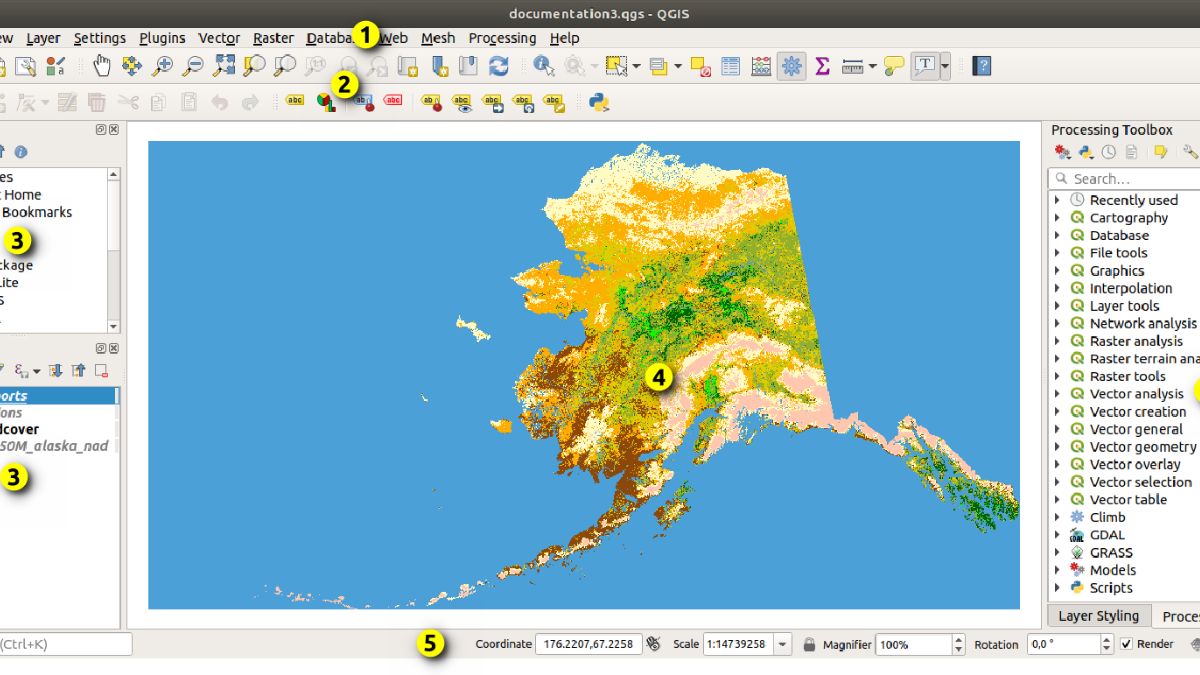Click the Coordinate input field

588,644
